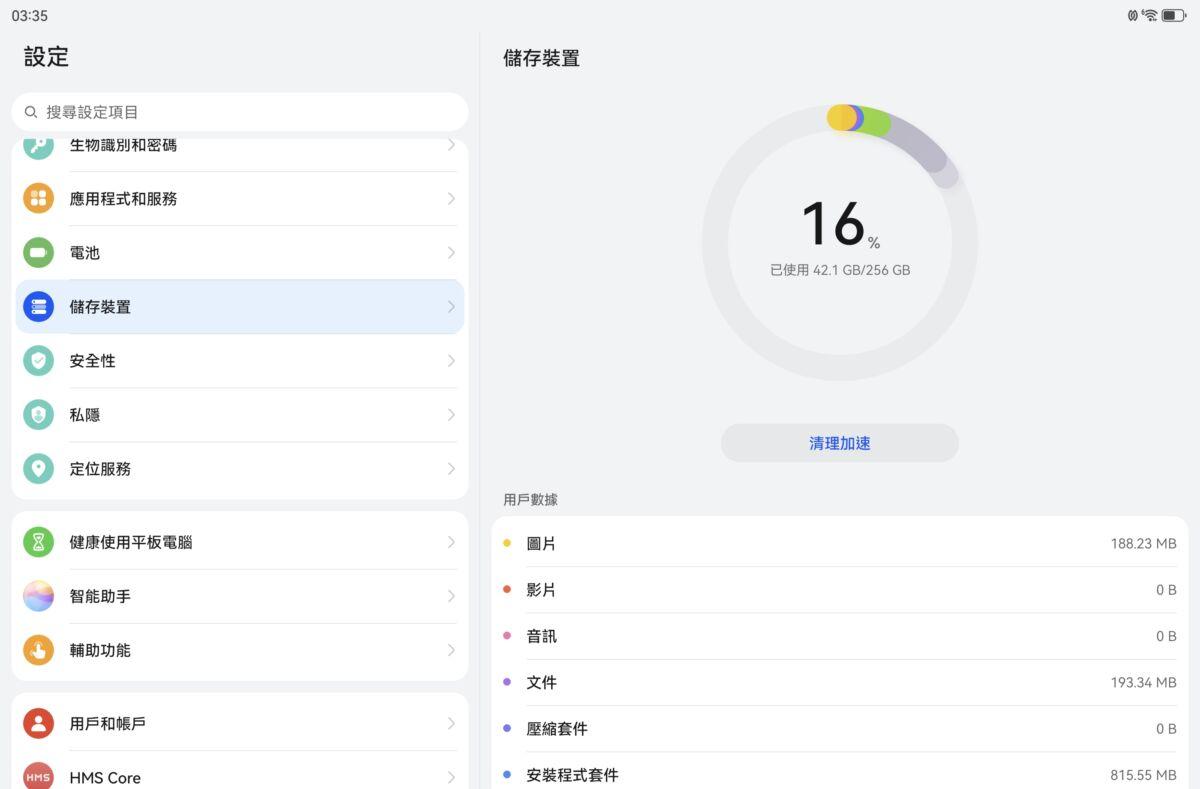Click the Digital Balance (健康使用平板電腦) hourglass icon
Viewport: 1200px width, 789px height.
pos(38,542)
